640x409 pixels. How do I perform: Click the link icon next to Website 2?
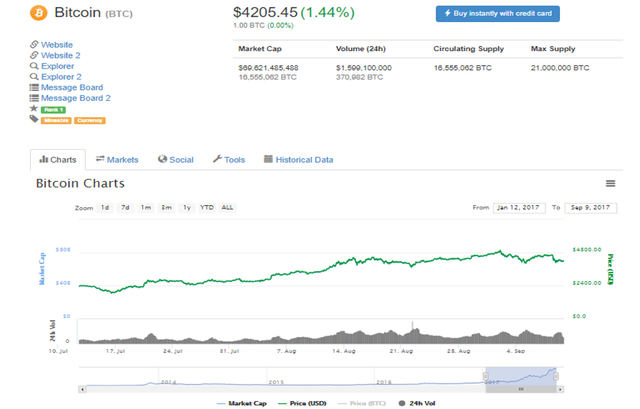[34, 55]
